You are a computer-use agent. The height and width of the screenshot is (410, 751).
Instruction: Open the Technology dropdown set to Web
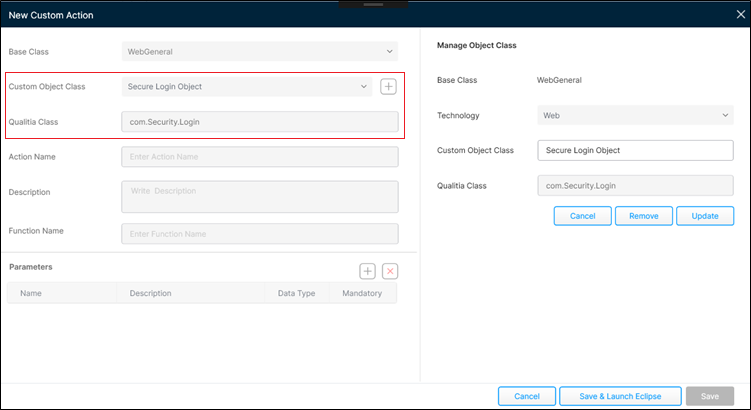(x=635, y=116)
